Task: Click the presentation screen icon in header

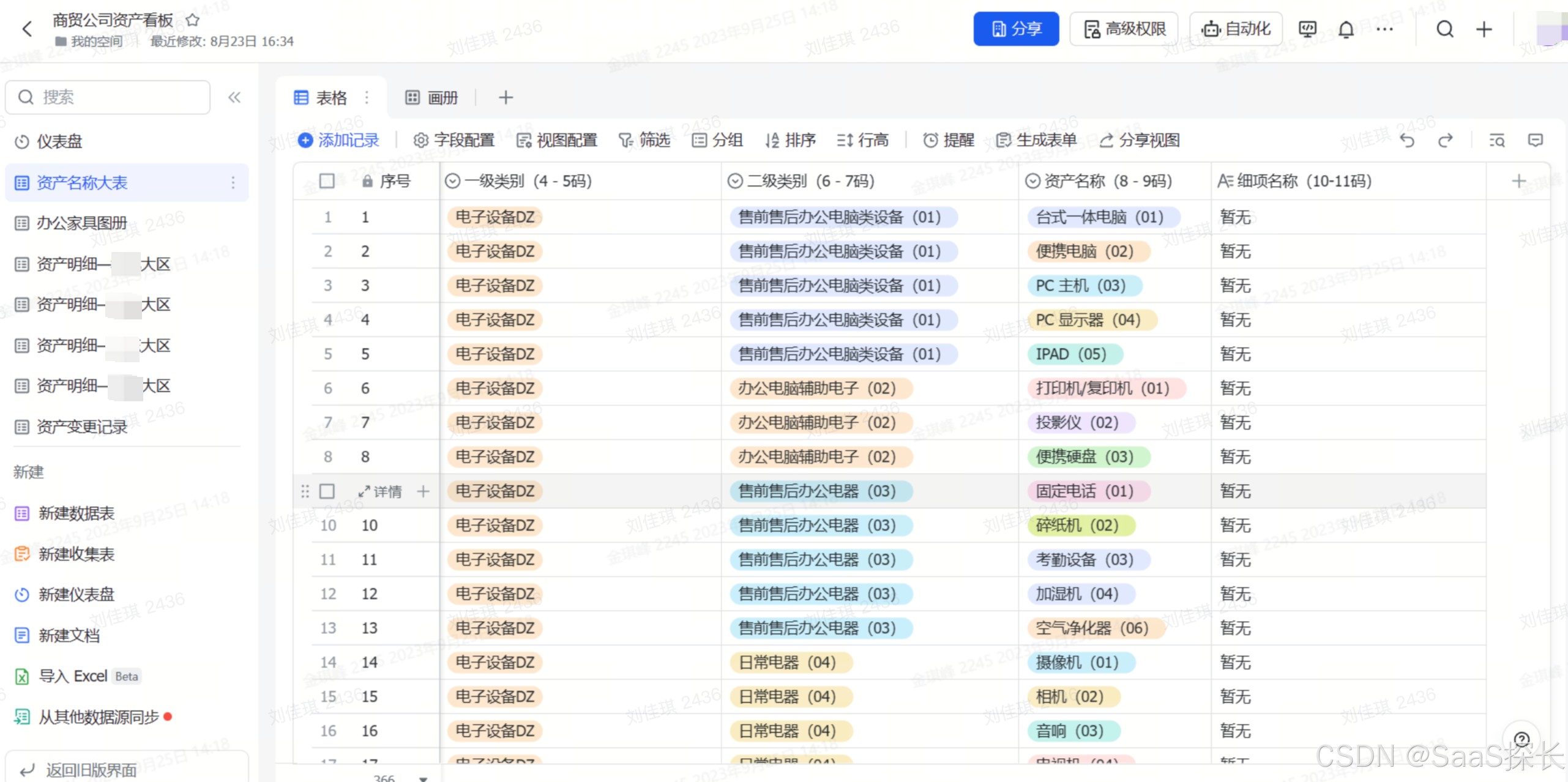Action: click(1307, 29)
